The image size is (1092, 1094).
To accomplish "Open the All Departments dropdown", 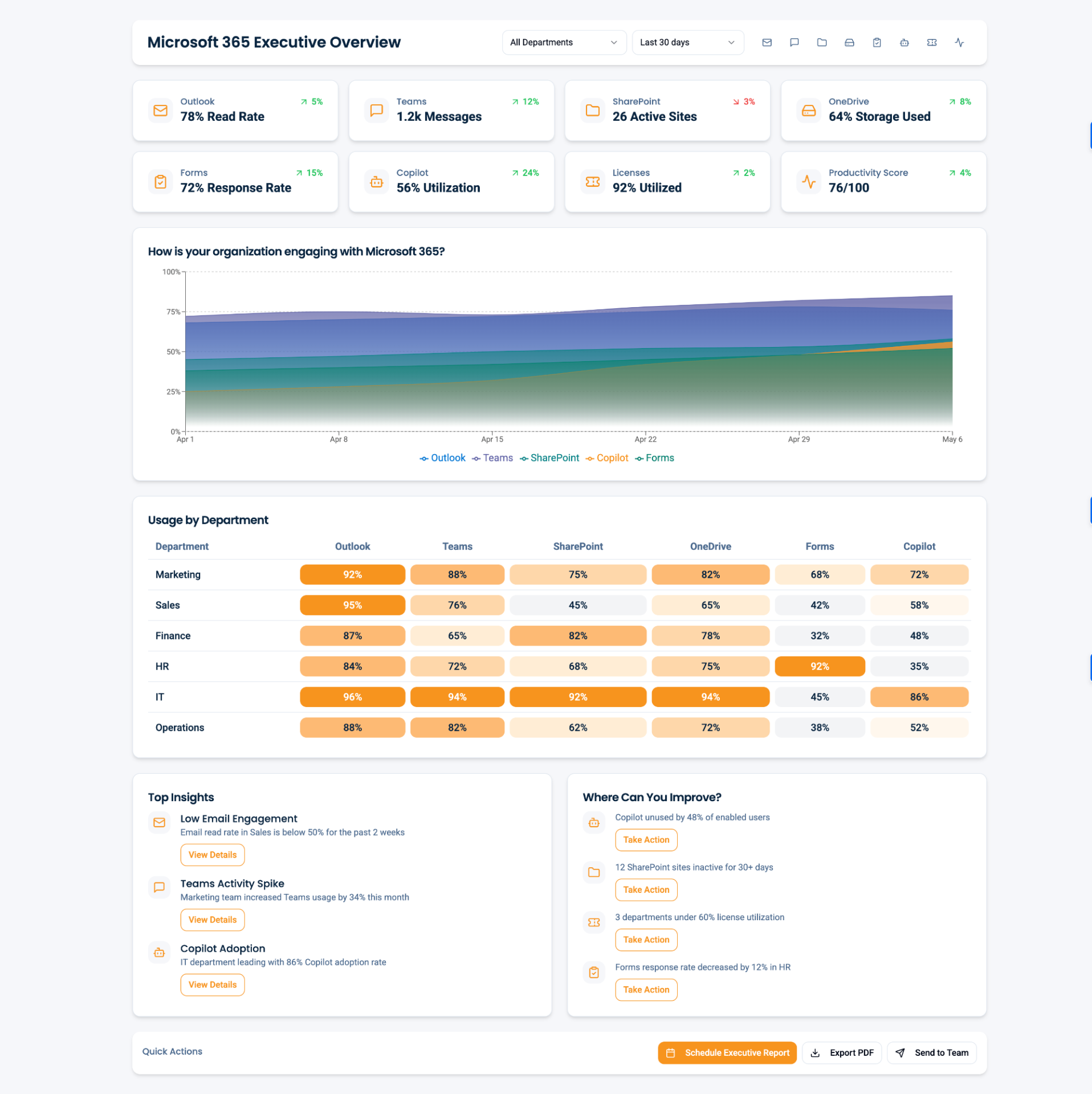I will point(563,43).
